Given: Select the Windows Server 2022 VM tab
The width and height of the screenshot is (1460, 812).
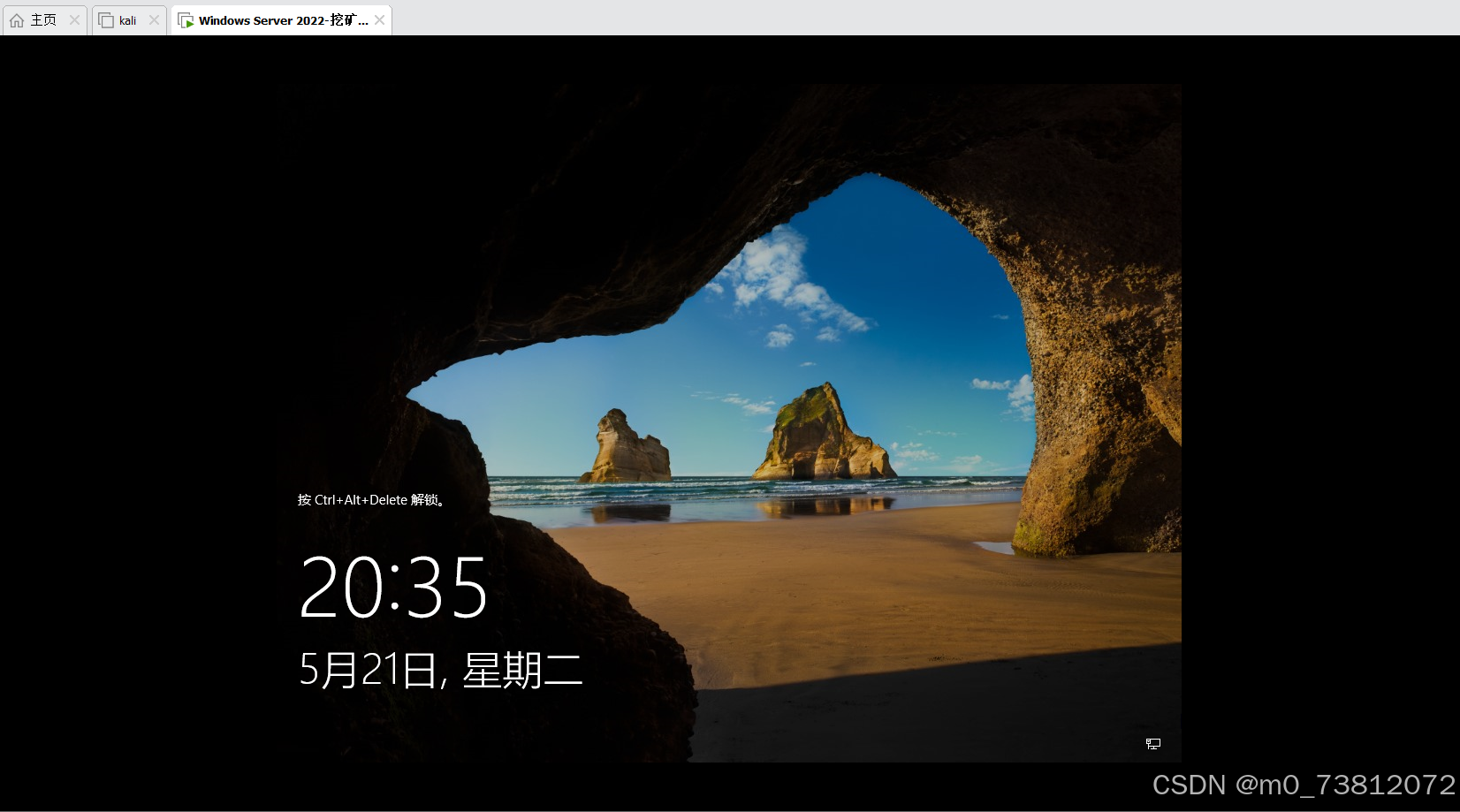Looking at the screenshot, I should pos(281,20).
